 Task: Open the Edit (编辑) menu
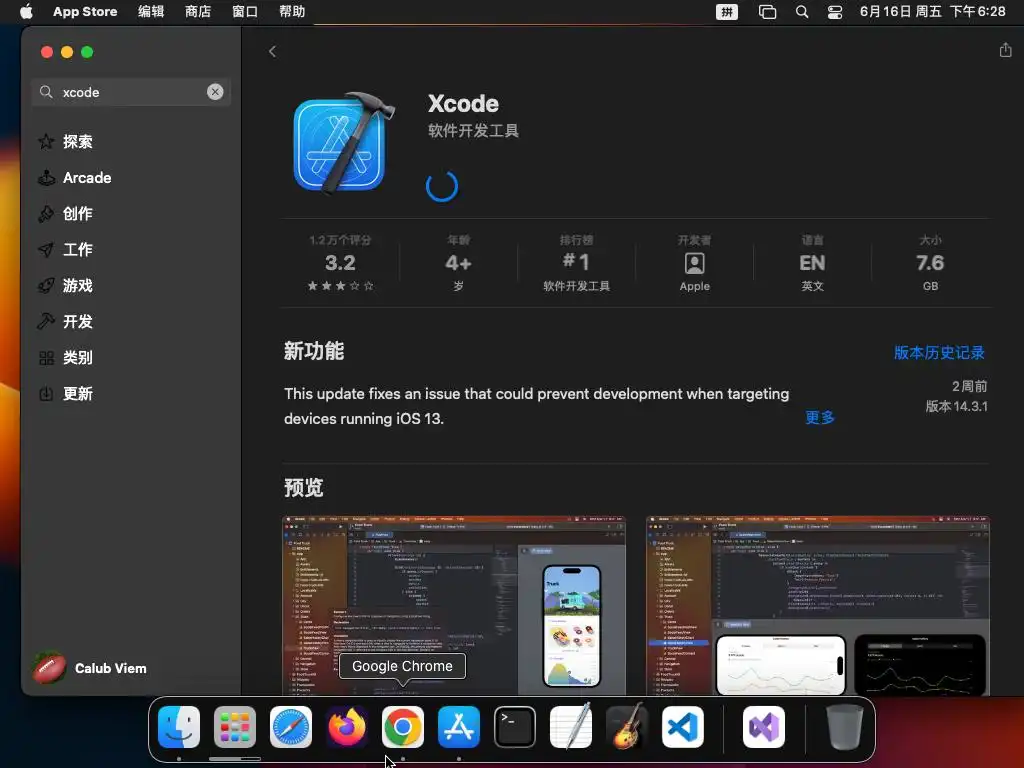(151, 12)
